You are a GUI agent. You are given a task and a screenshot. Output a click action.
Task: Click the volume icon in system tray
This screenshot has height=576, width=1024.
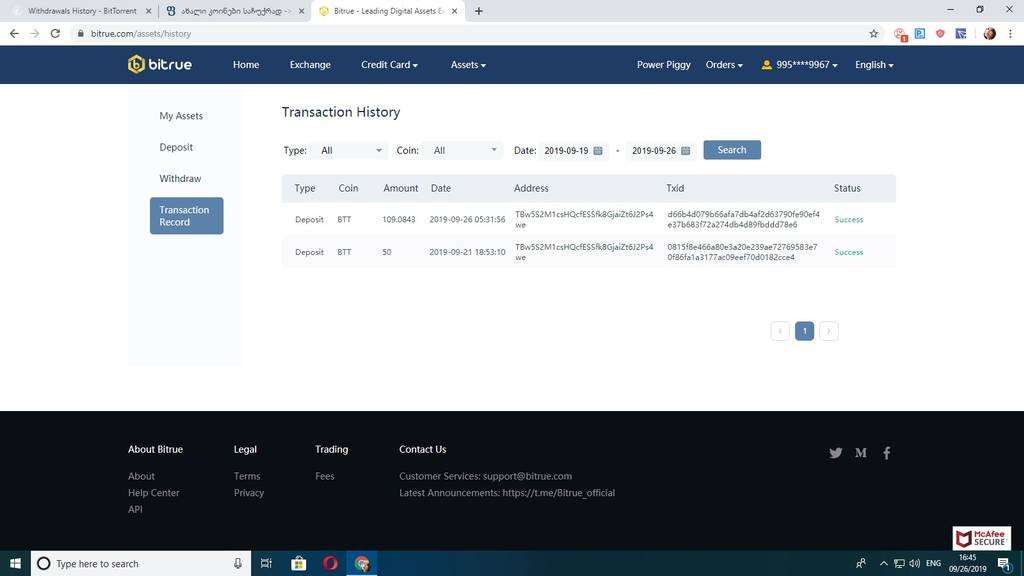click(x=914, y=563)
